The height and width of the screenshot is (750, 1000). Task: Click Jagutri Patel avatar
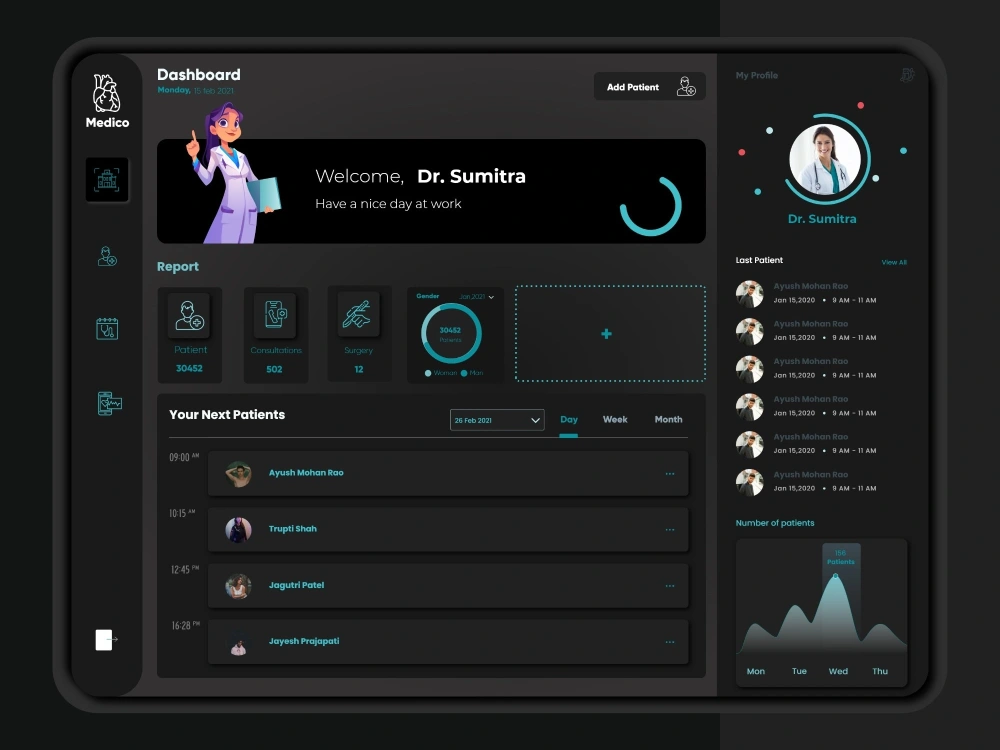(239, 586)
